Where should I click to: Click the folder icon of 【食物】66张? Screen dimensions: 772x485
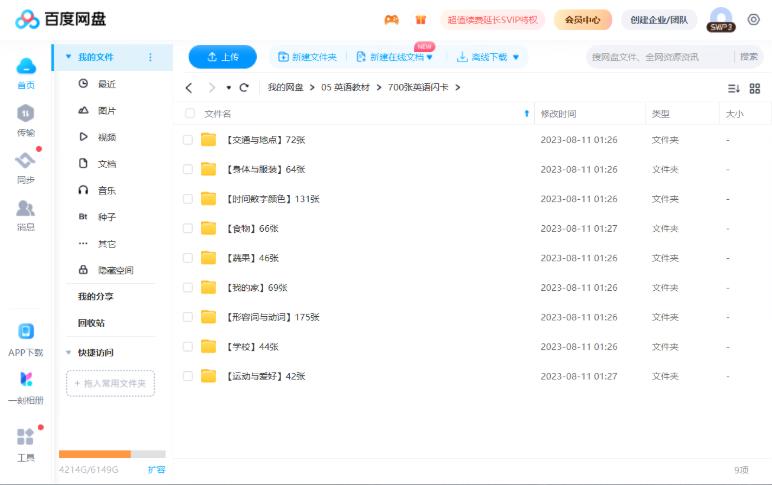pos(208,228)
